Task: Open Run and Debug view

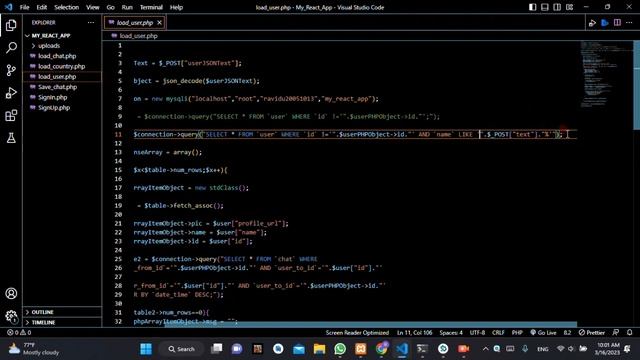Action: pos(11,93)
